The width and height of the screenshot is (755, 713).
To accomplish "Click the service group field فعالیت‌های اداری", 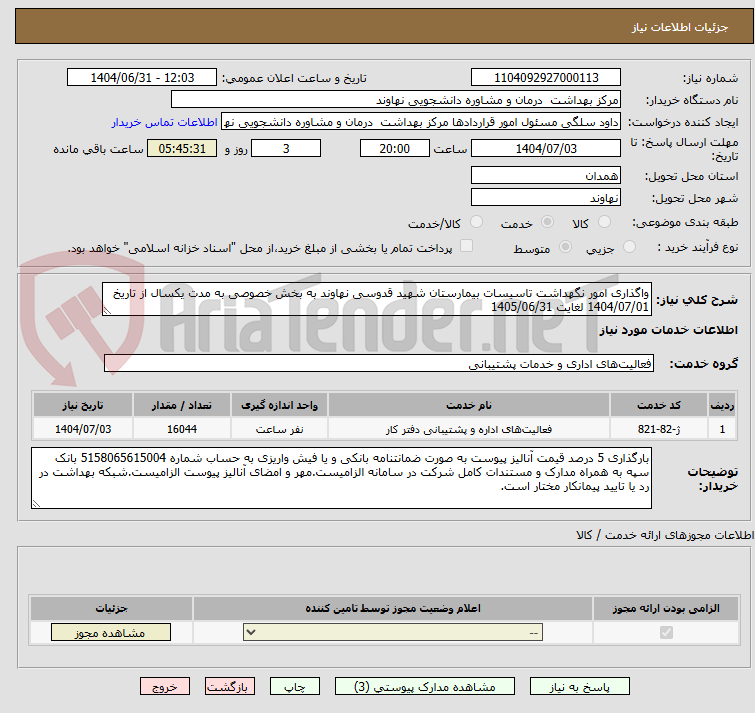I will coord(379,363).
